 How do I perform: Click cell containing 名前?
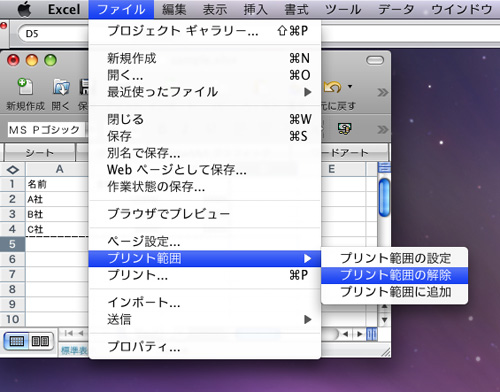[57, 184]
